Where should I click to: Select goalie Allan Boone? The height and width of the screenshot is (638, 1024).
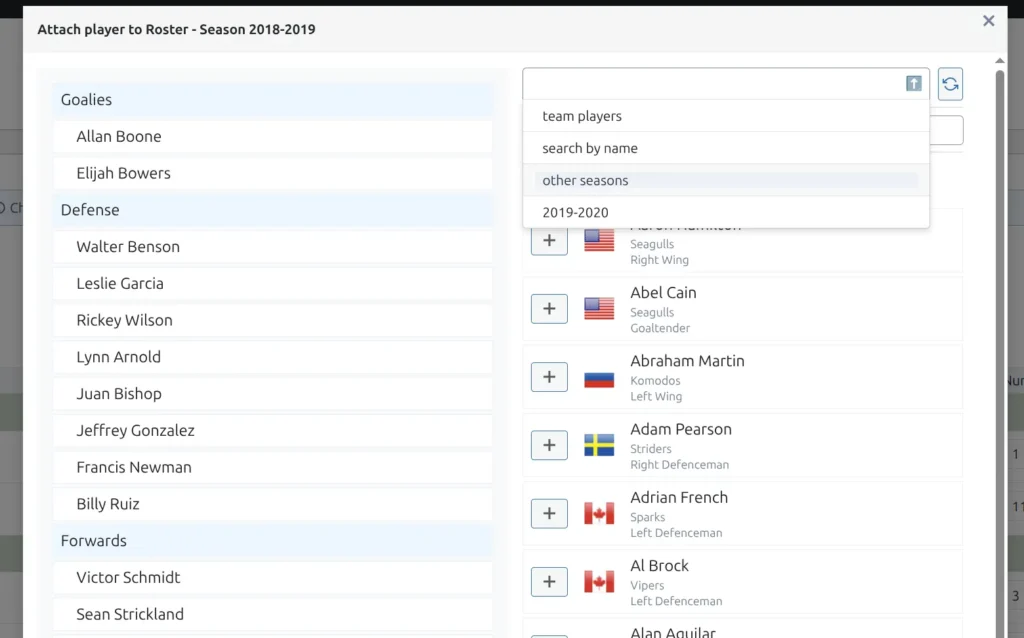(273, 136)
